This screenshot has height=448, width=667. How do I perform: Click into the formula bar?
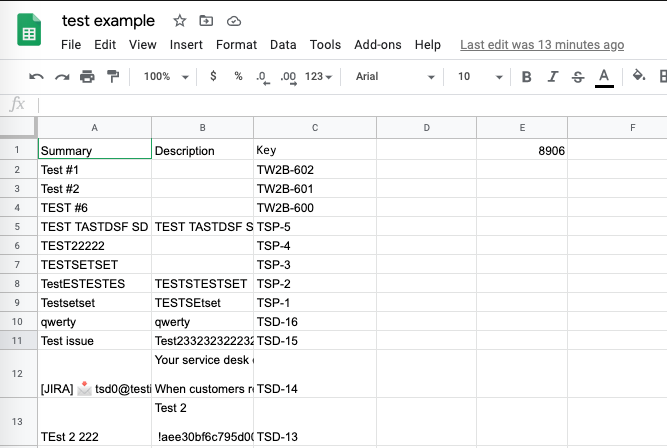(x=352, y=105)
